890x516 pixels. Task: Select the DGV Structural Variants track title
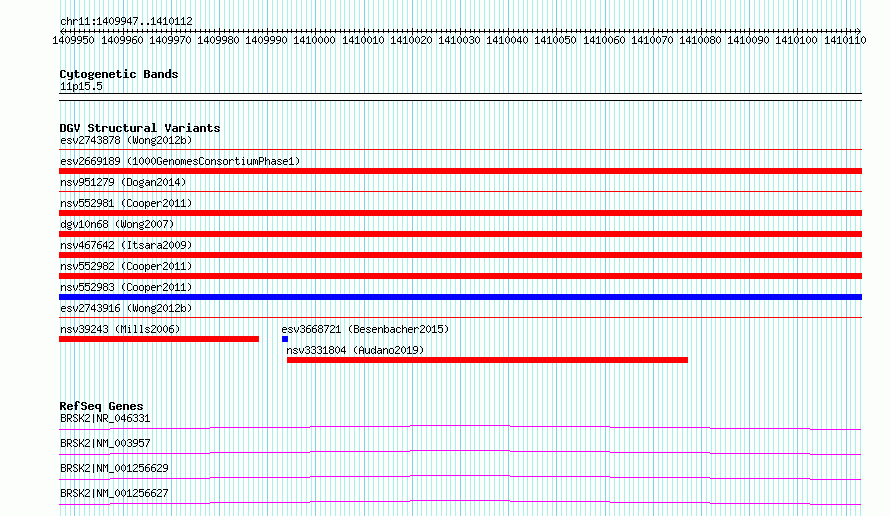[x=140, y=128]
